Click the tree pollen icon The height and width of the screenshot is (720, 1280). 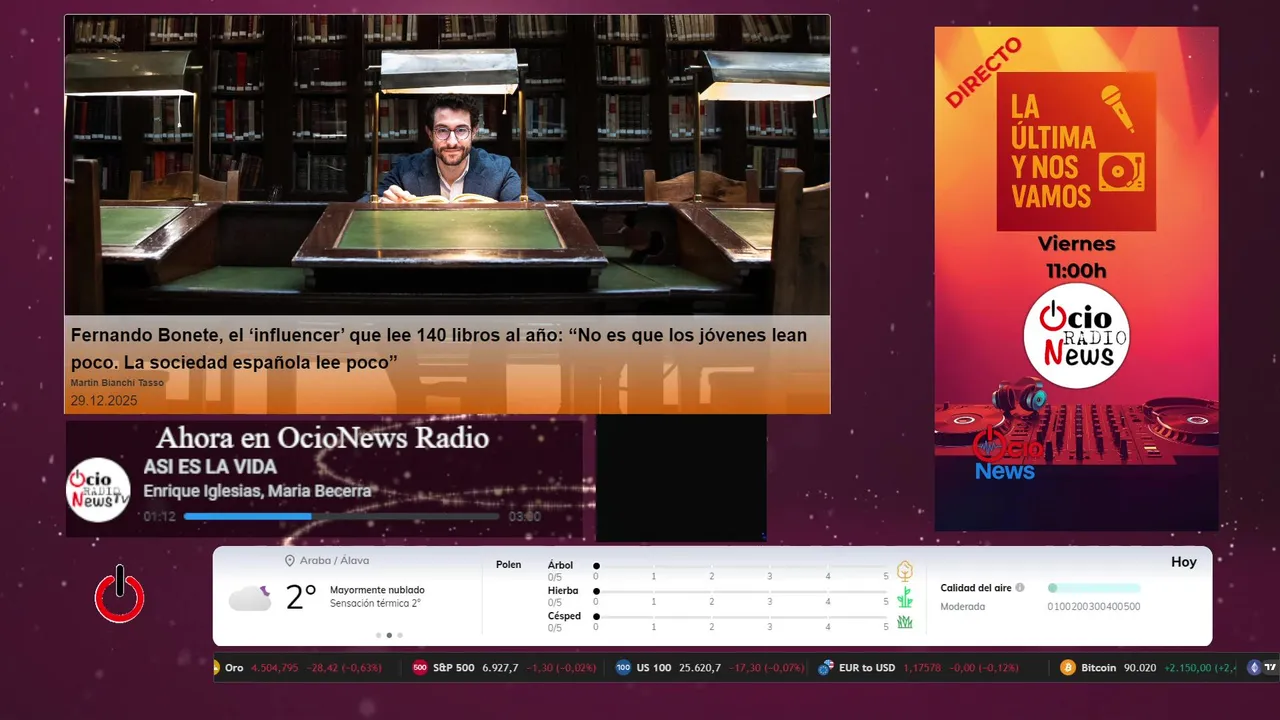pos(905,571)
